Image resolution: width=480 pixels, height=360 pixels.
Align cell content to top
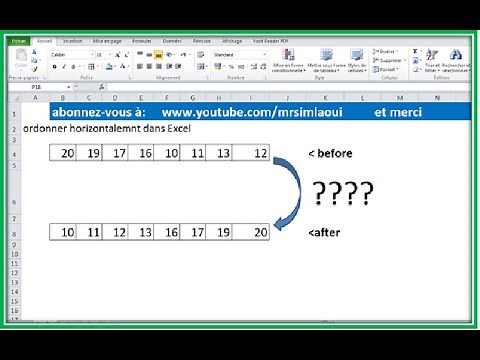[140, 54]
